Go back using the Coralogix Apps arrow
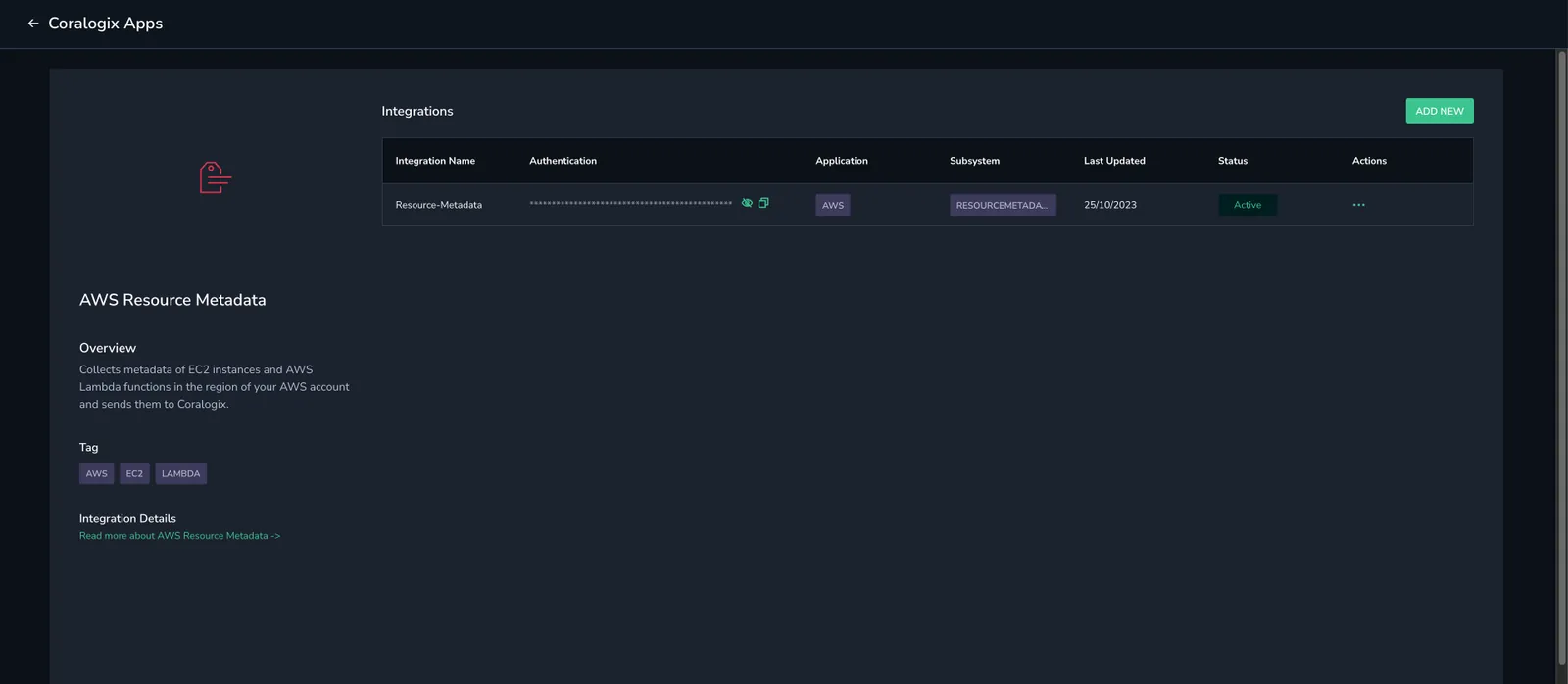 point(33,24)
